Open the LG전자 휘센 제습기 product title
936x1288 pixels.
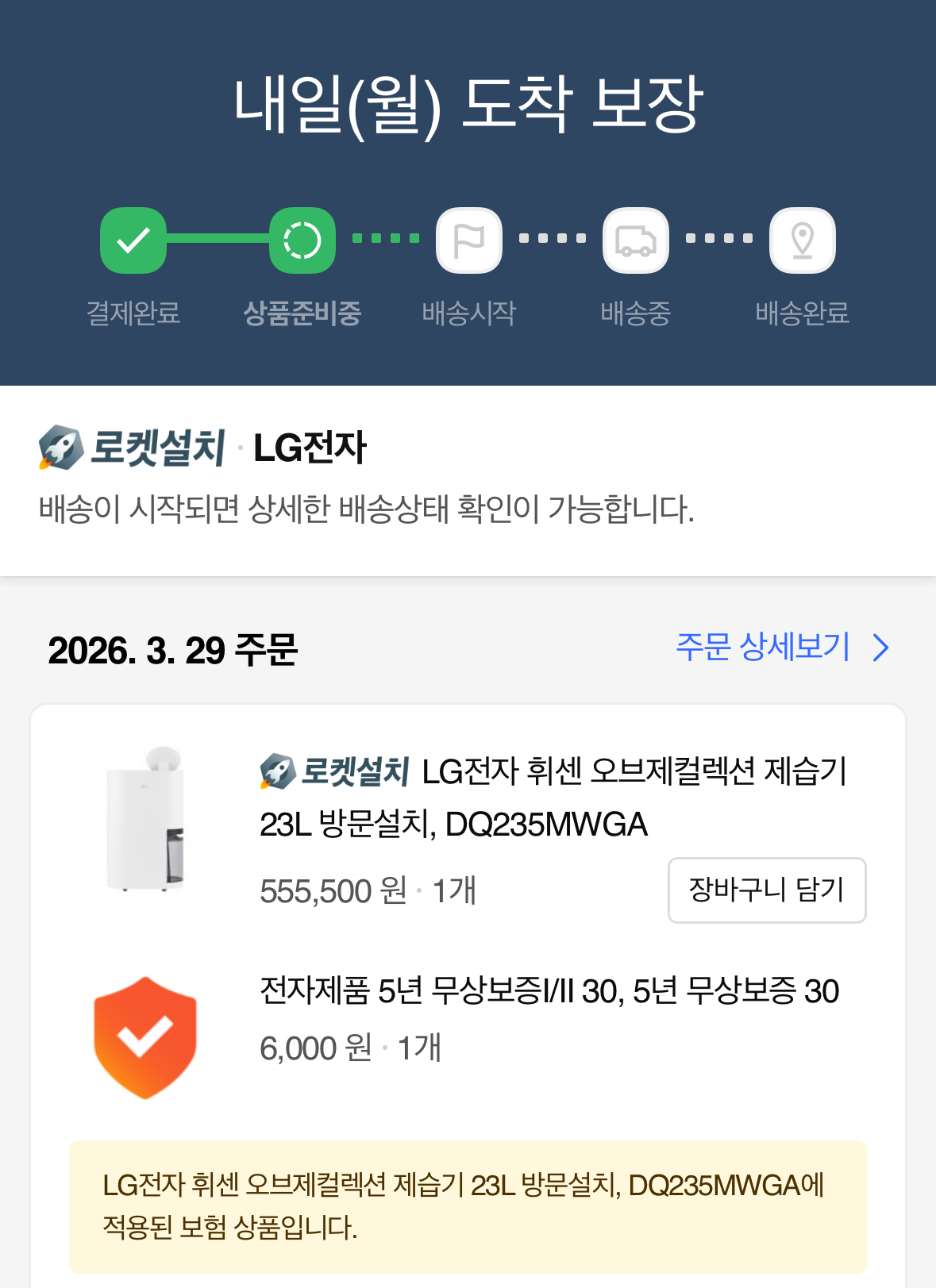coord(556,798)
